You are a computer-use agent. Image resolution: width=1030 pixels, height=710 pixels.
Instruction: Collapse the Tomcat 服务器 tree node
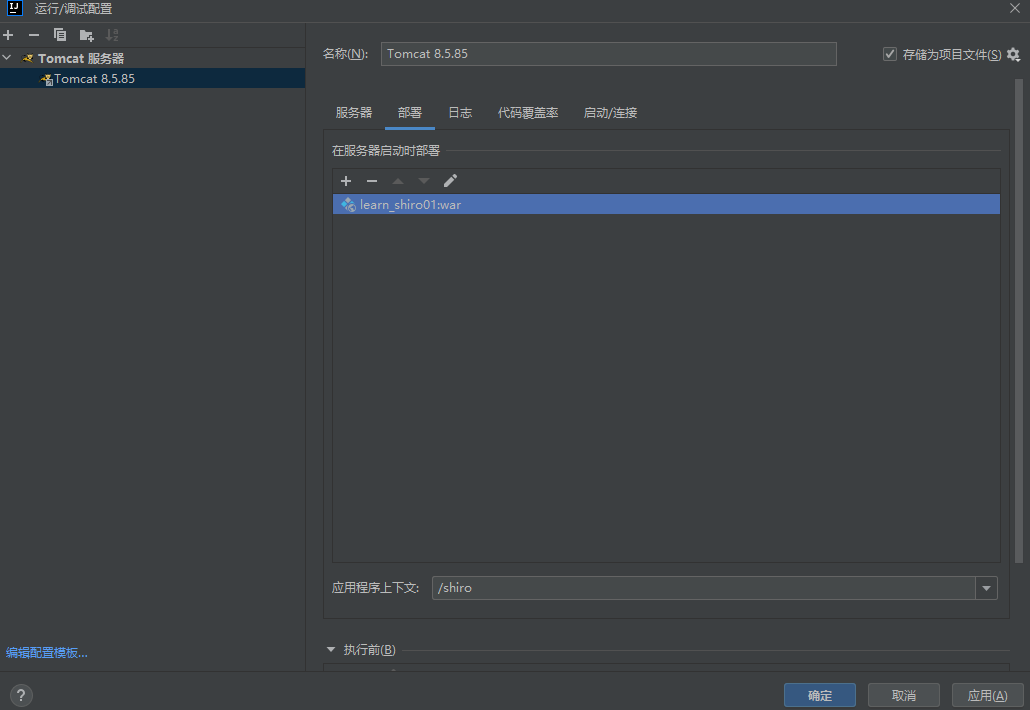(7, 58)
